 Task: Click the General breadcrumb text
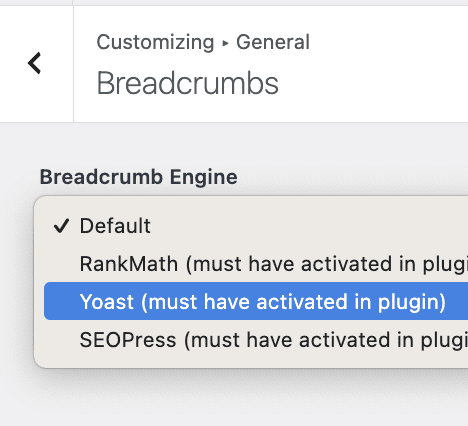(x=273, y=42)
